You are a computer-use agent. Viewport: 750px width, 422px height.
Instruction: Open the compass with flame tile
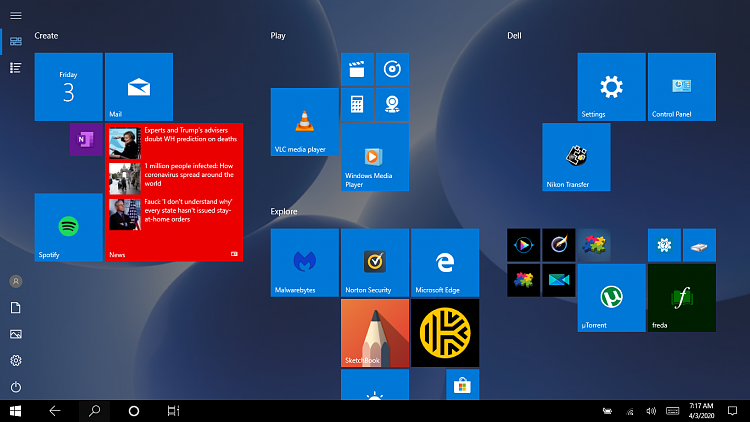(559, 245)
